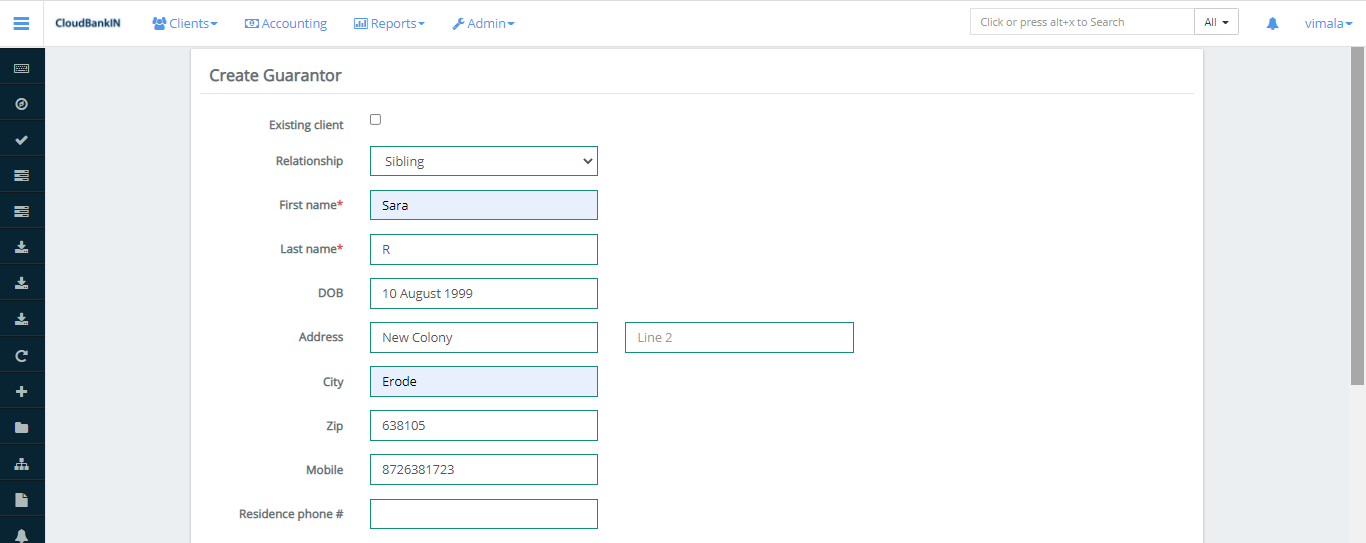Open the compass navigation icon in sidebar
Image resolution: width=1366 pixels, height=543 pixels.
[x=21, y=104]
